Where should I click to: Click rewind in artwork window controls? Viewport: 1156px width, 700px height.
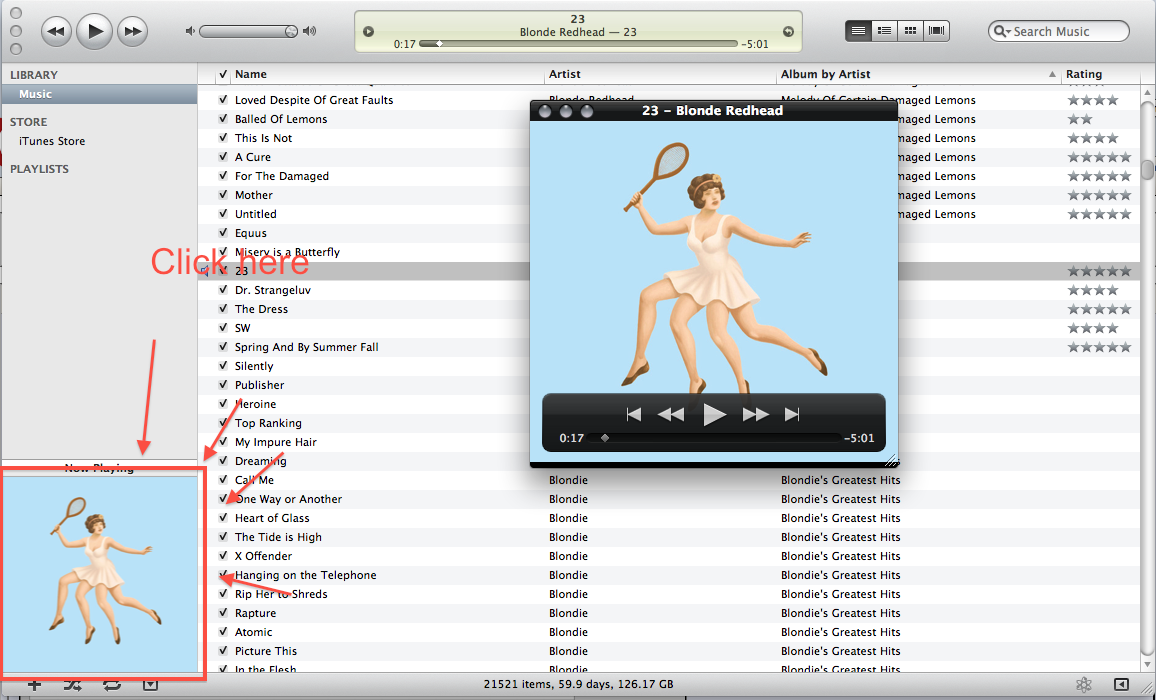click(x=670, y=415)
